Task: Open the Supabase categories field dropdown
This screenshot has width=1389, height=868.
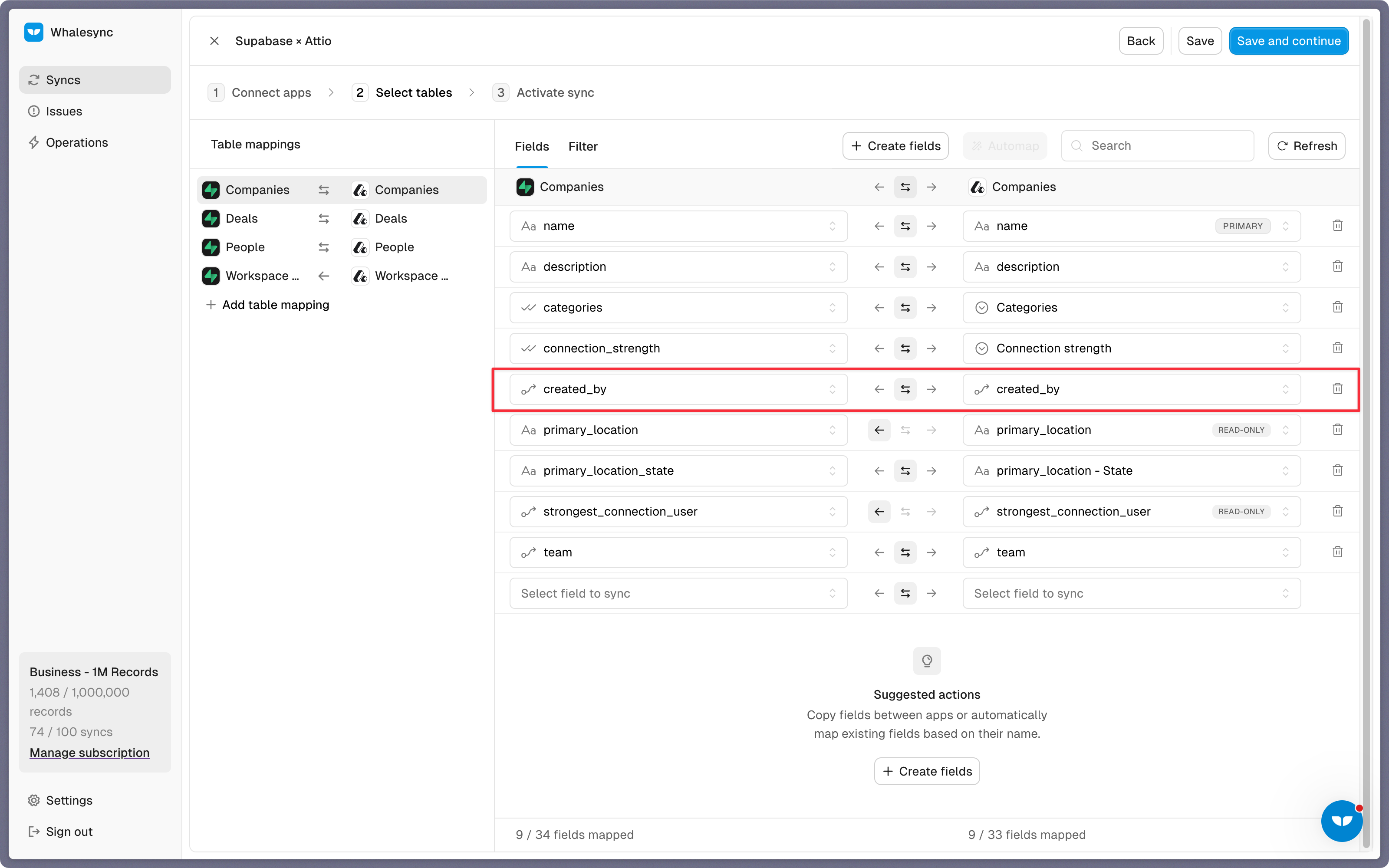Action: pyautogui.click(x=678, y=308)
